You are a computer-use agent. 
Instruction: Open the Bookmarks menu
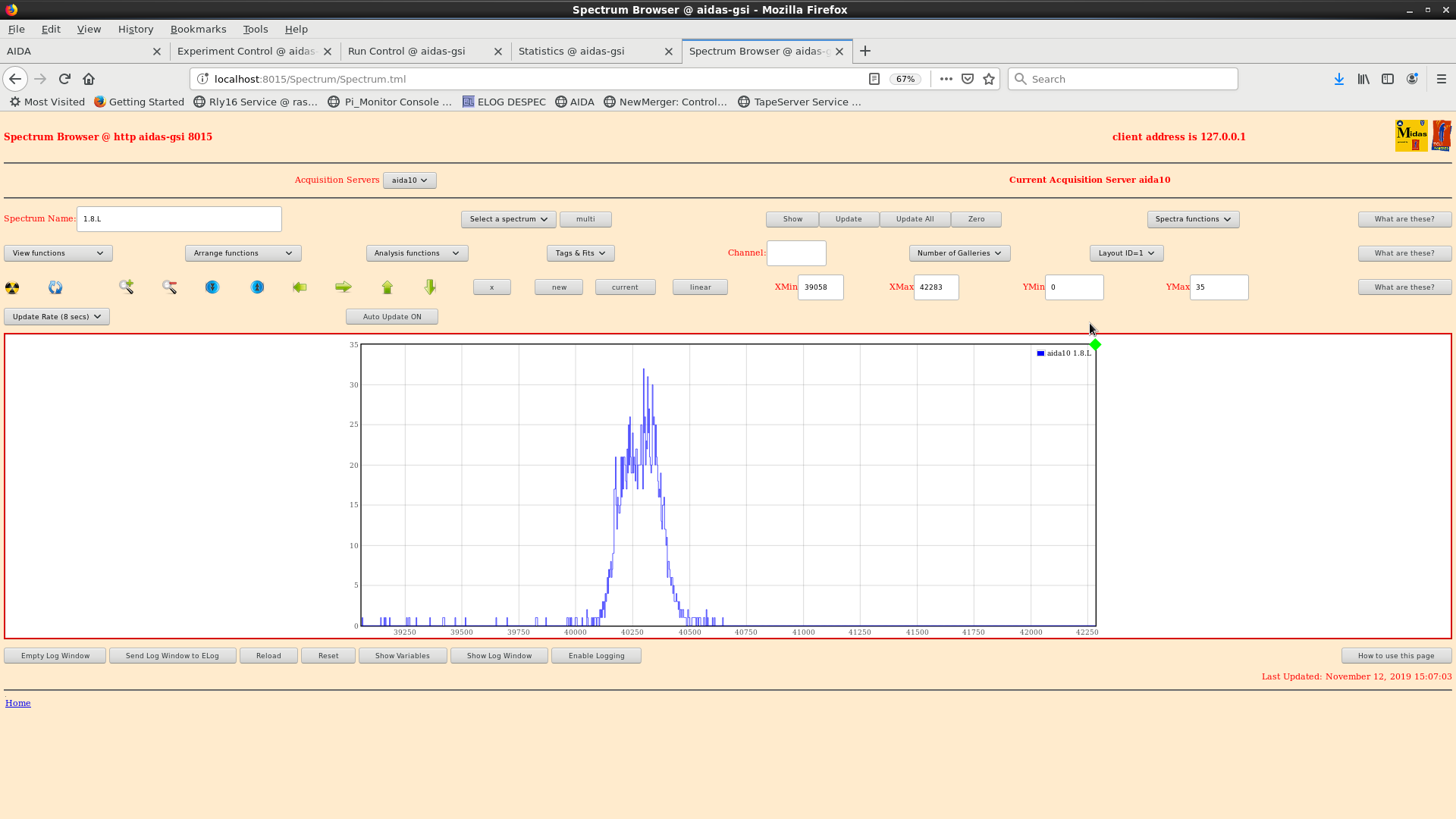(x=198, y=29)
